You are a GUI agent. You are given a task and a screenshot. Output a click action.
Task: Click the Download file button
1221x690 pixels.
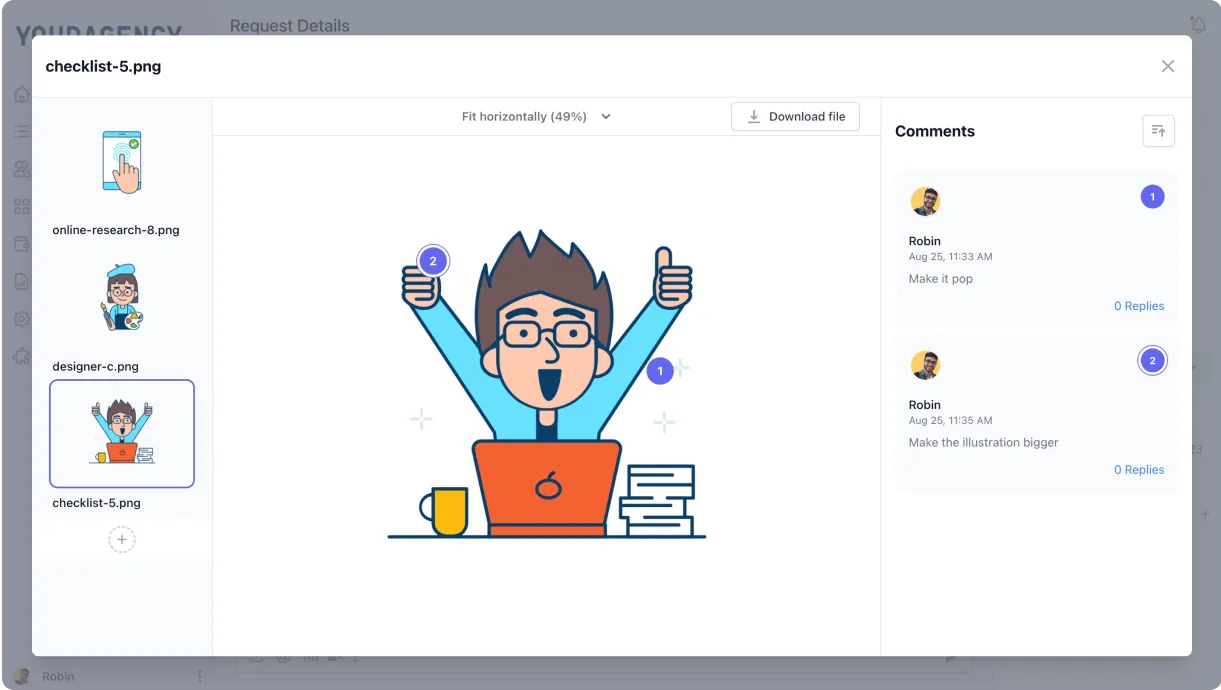point(795,116)
